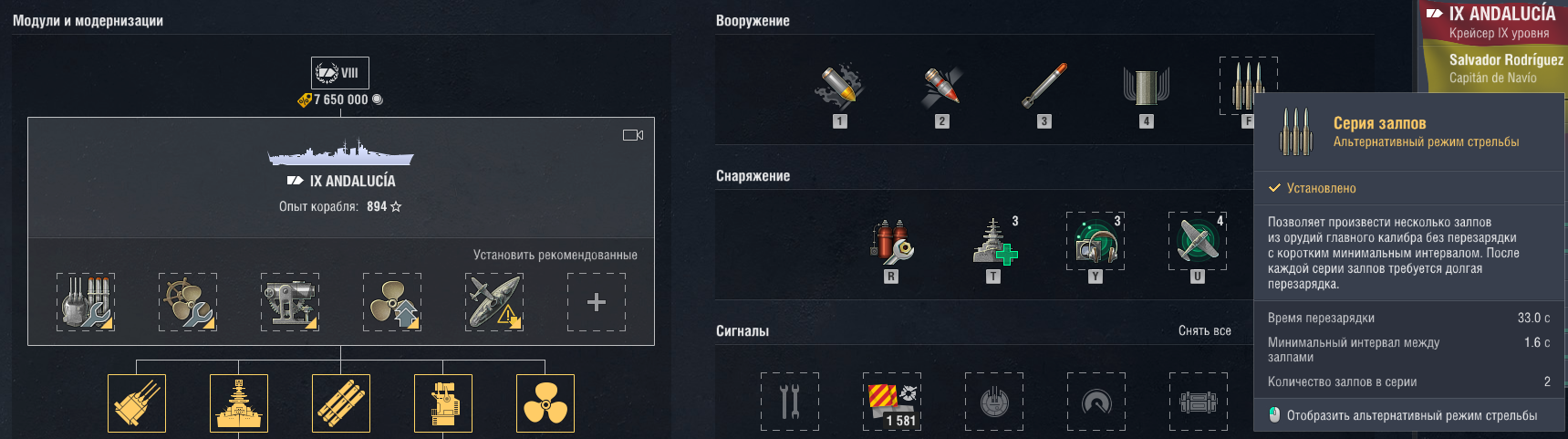
Task: Toggle the ship camera preview icon
Action: coord(633,135)
